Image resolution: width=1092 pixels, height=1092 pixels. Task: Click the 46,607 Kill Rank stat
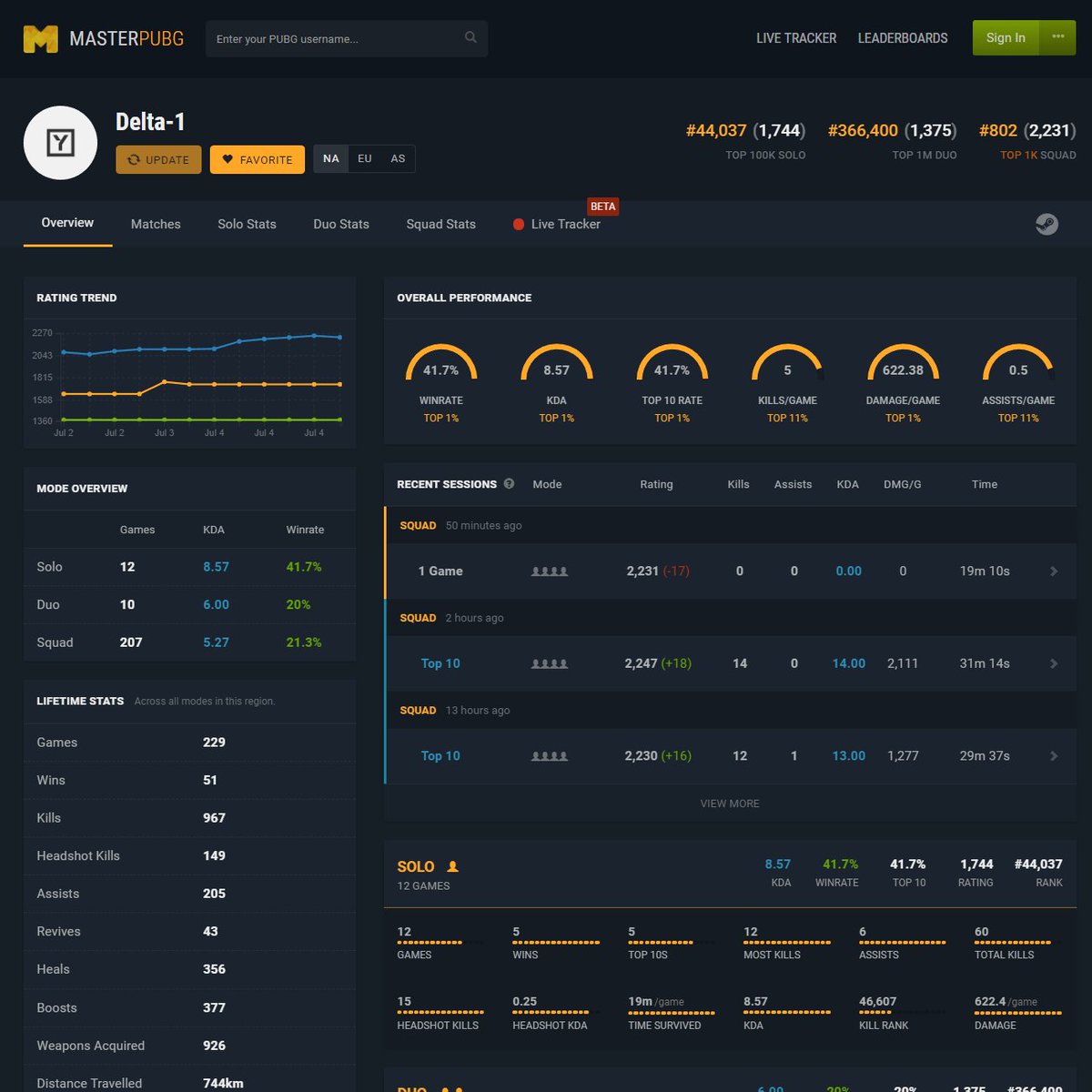902,1013
